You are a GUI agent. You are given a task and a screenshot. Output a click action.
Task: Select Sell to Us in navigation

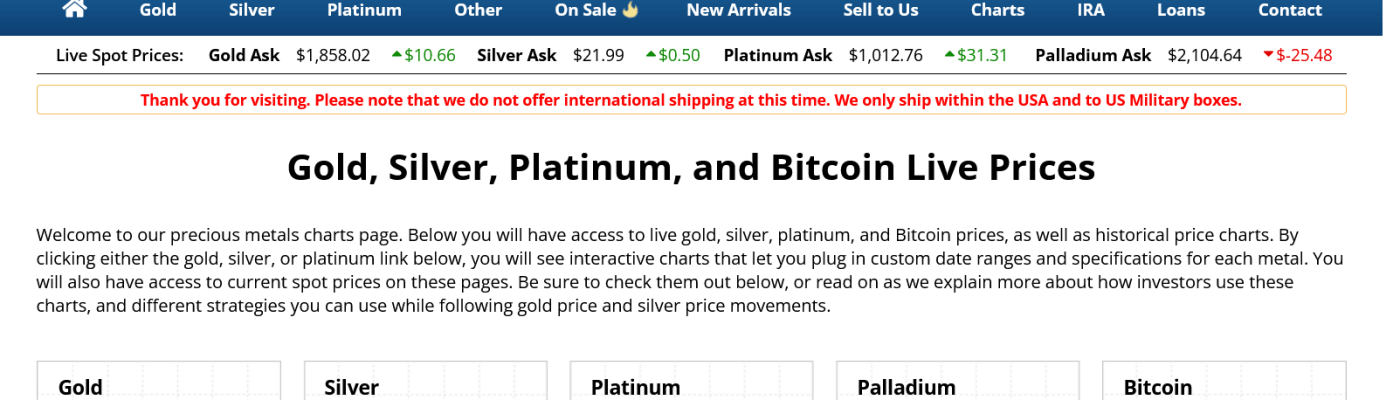pyautogui.click(x=880, y=10)
